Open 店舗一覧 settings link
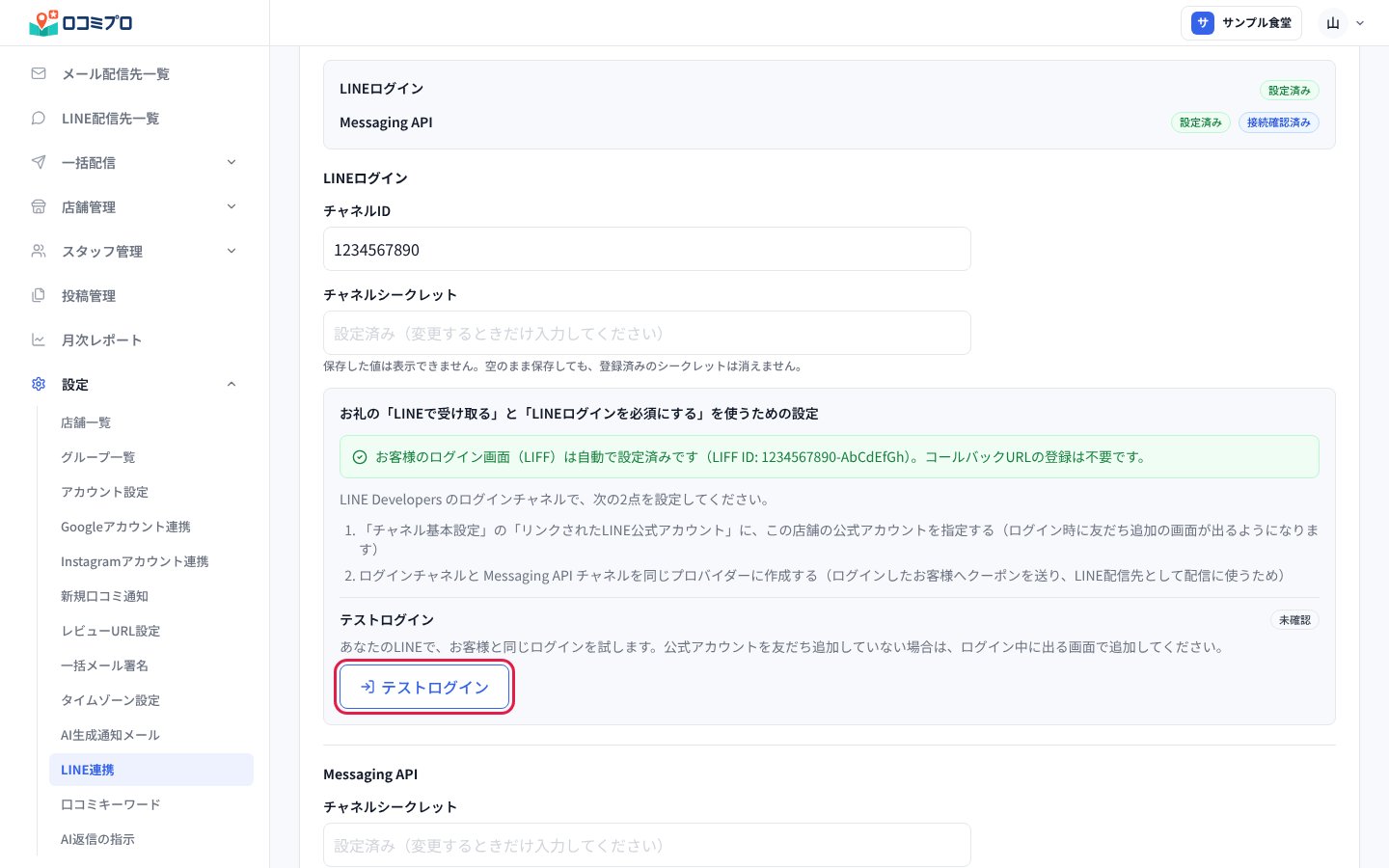1389x868 pixels. pyautogui.click(x=86, y=422)
